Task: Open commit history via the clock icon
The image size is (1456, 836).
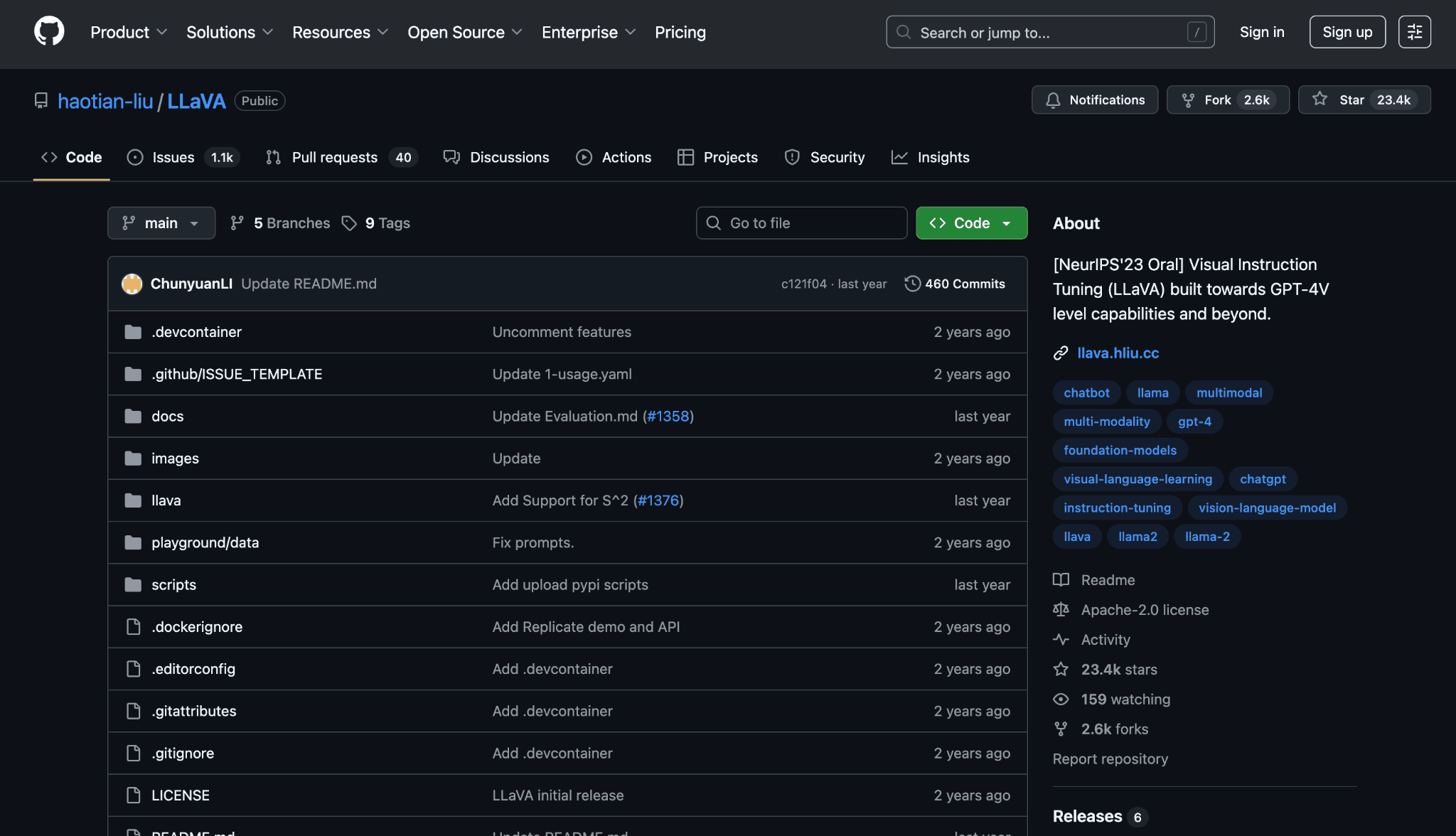Action: (x=912, y=283)
